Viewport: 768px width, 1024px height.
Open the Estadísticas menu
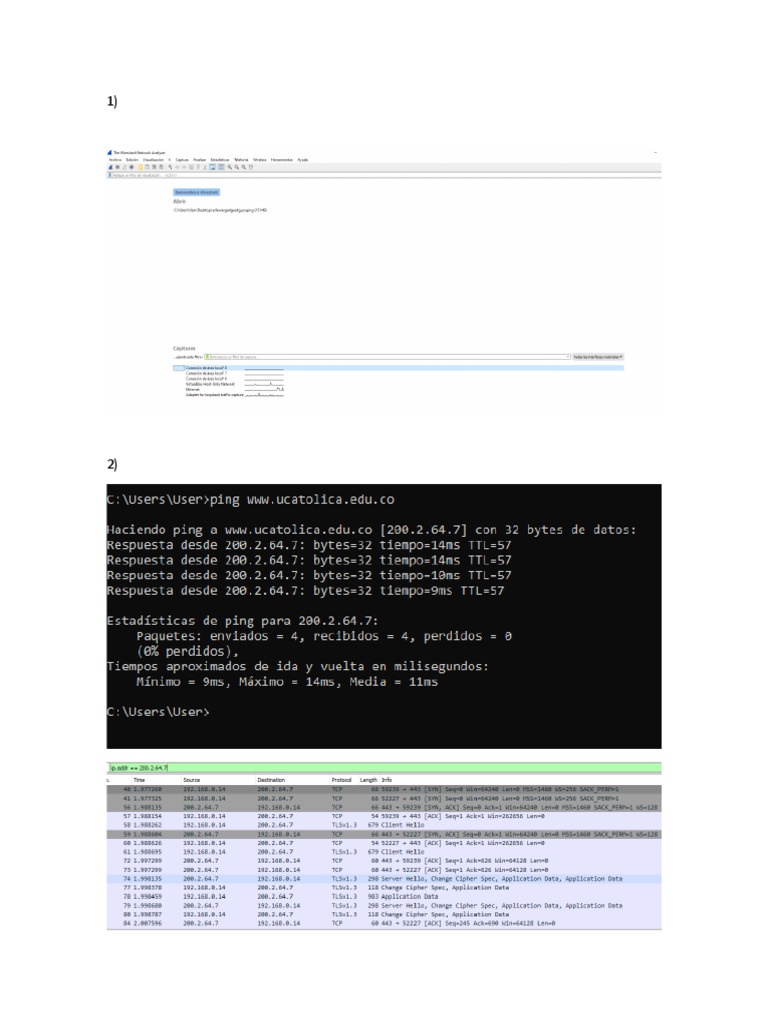[220, 160]
